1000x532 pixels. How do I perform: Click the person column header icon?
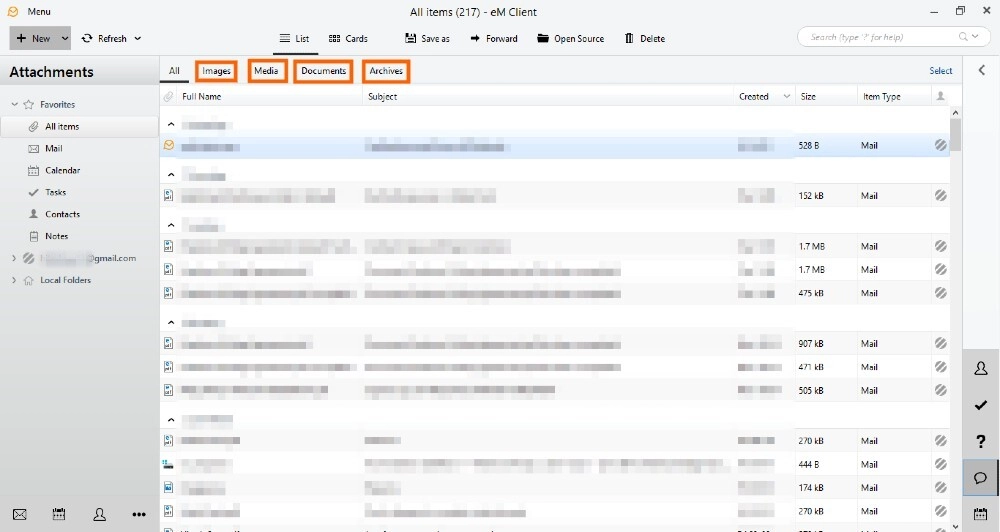(940, 96)
